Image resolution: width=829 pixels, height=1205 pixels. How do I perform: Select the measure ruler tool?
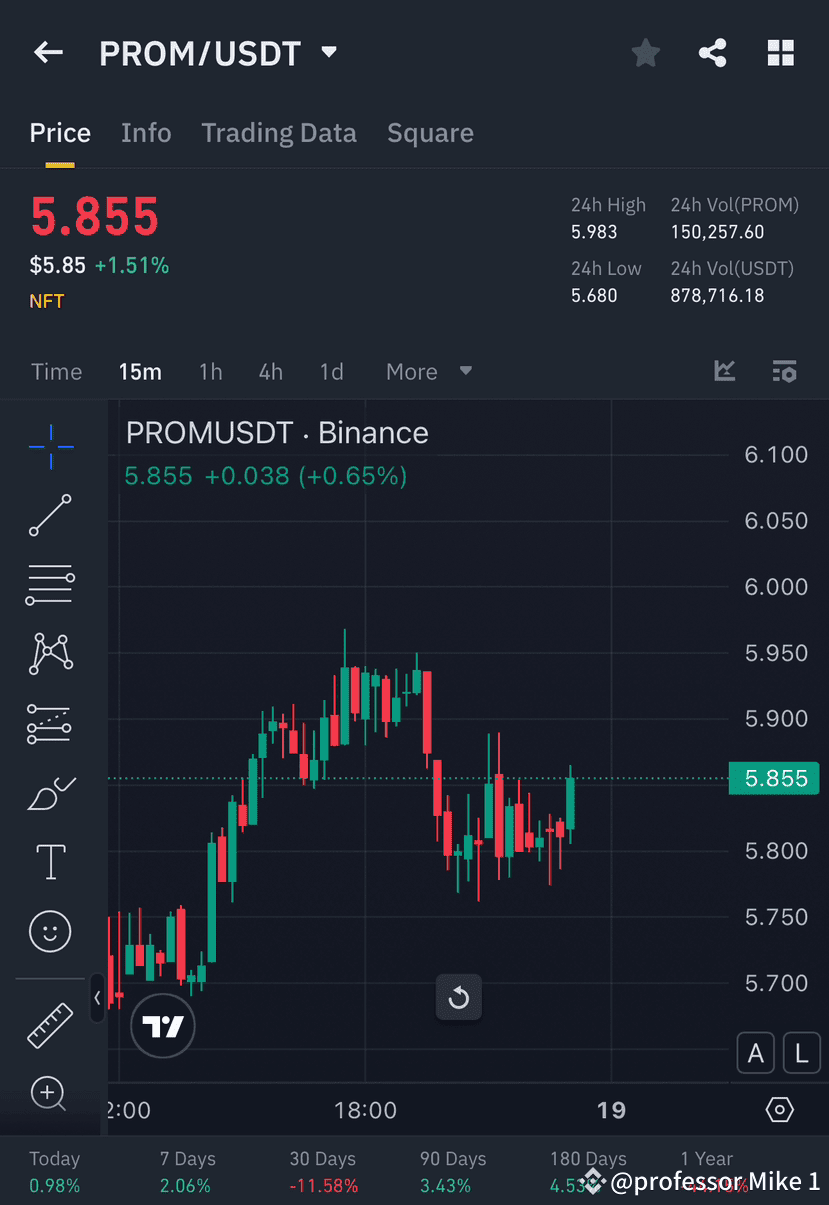point(50,1024)
